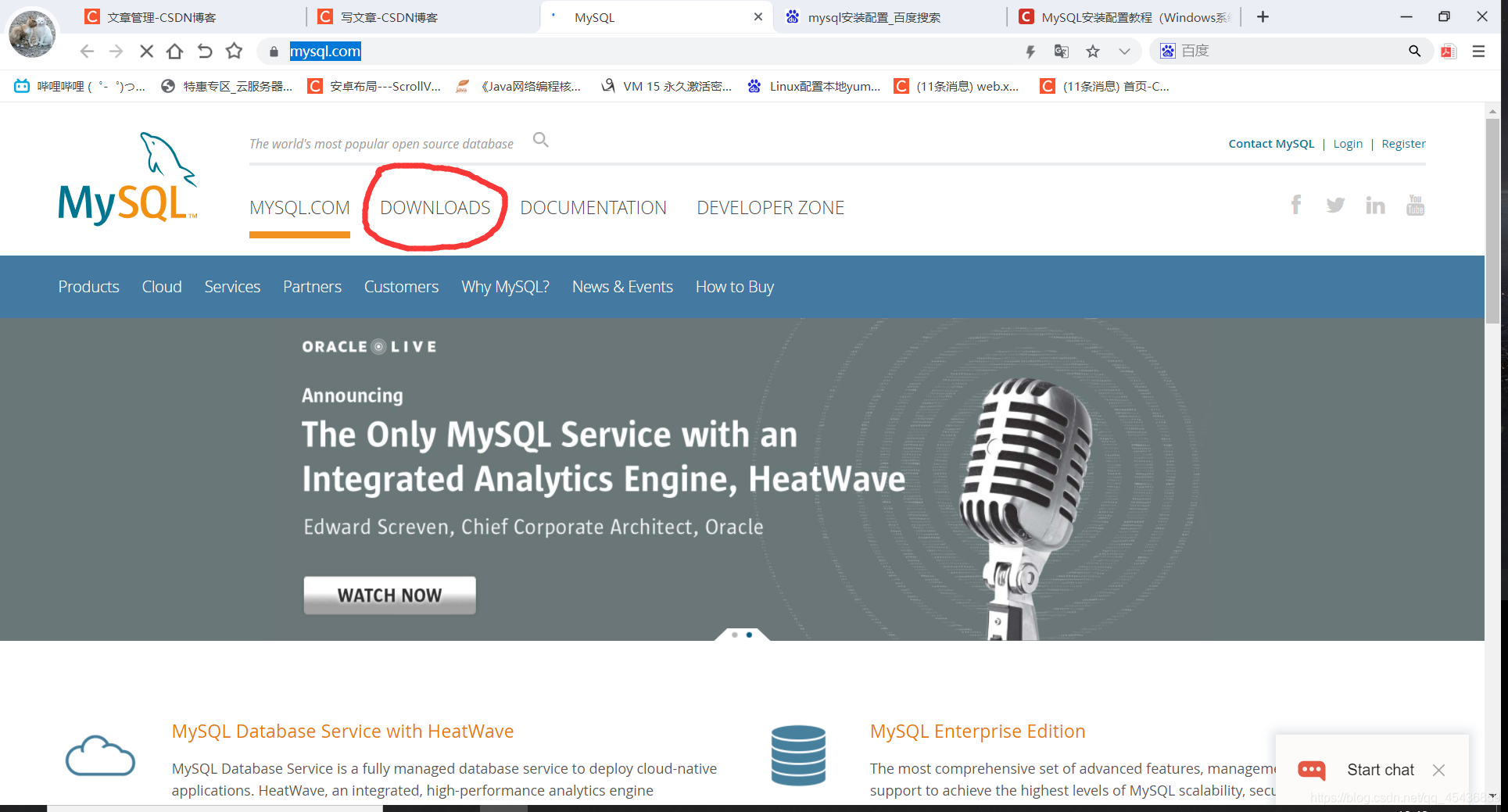The image size is (1508, 812).
Task: Open the browser hamburger menu
Action: 1478,52
